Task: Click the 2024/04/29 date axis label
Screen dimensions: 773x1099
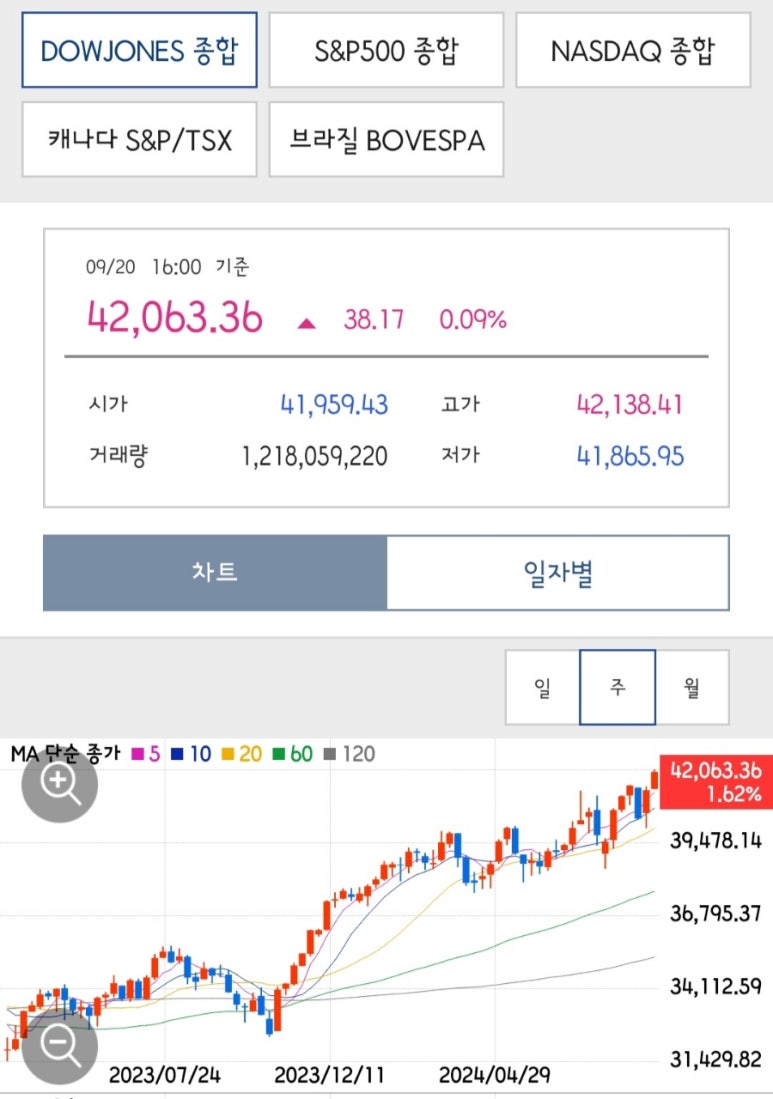Action: 494,1074
